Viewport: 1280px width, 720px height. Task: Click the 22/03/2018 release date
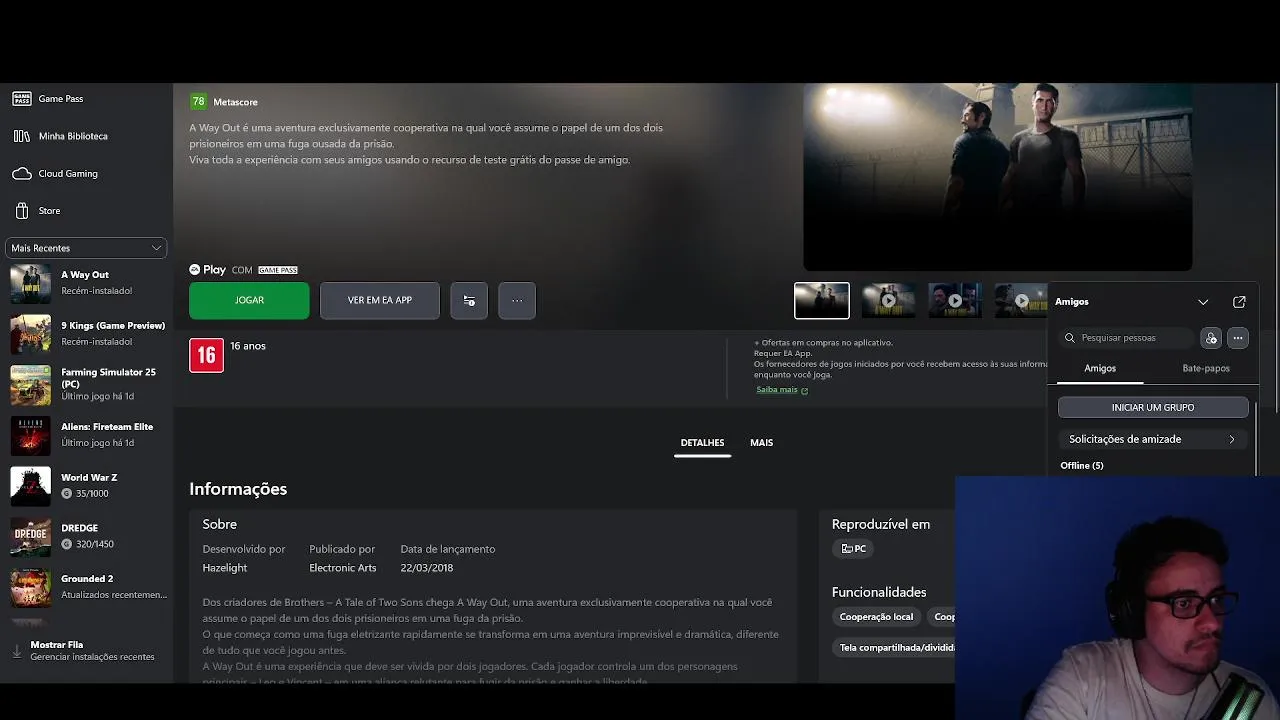coord(427,568)
